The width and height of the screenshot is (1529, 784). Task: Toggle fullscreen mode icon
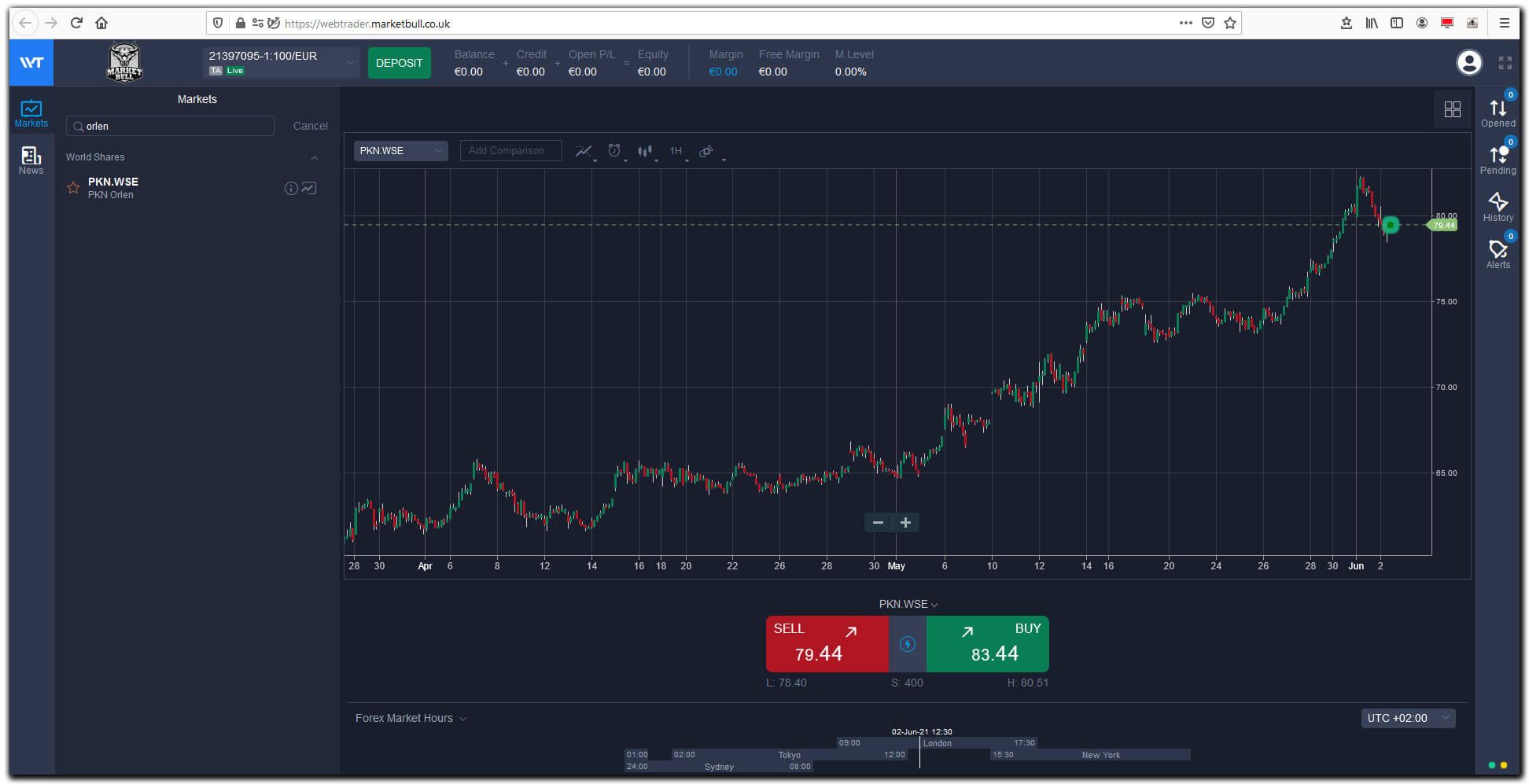[x=1505, y=63]
